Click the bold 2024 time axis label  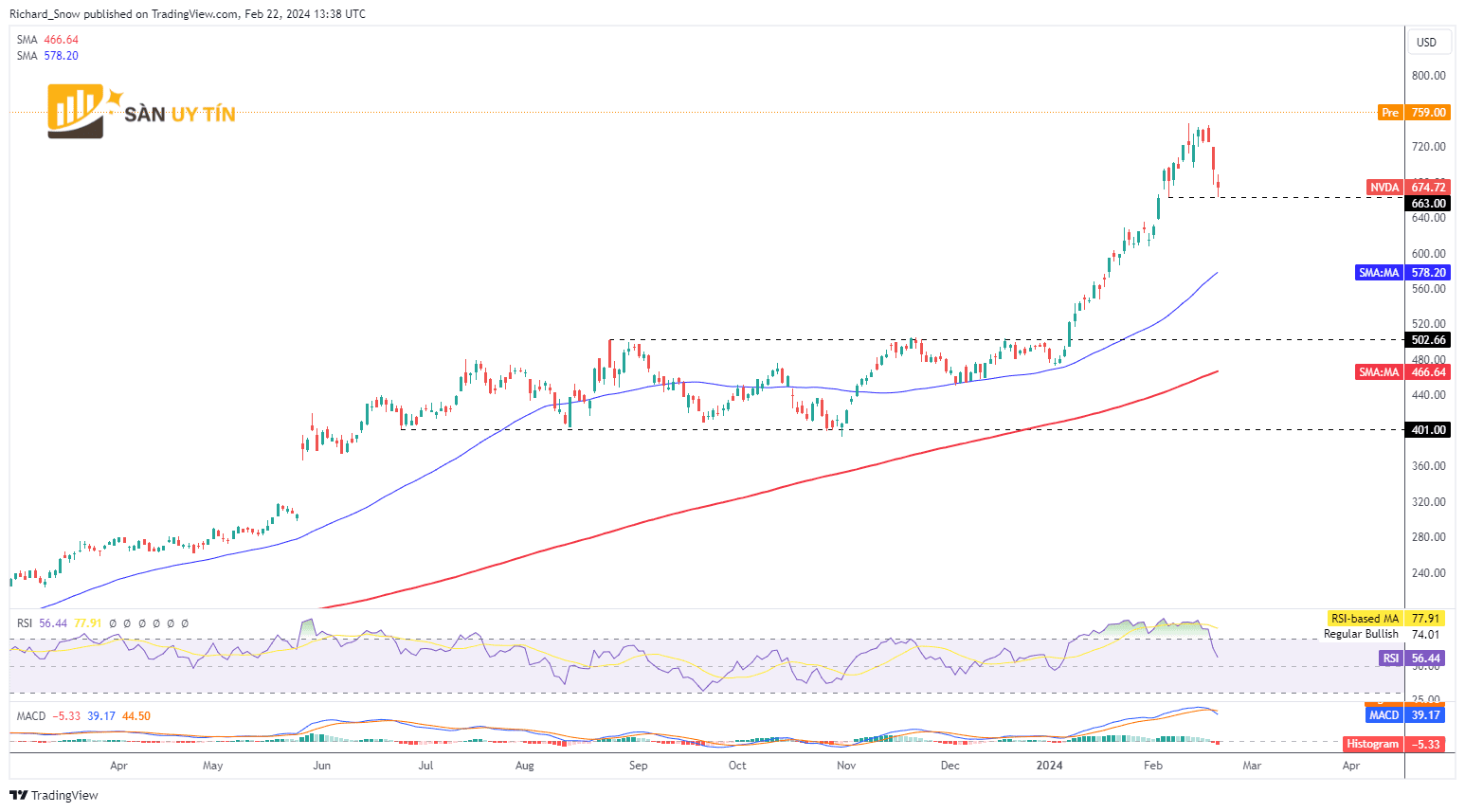1050,766
